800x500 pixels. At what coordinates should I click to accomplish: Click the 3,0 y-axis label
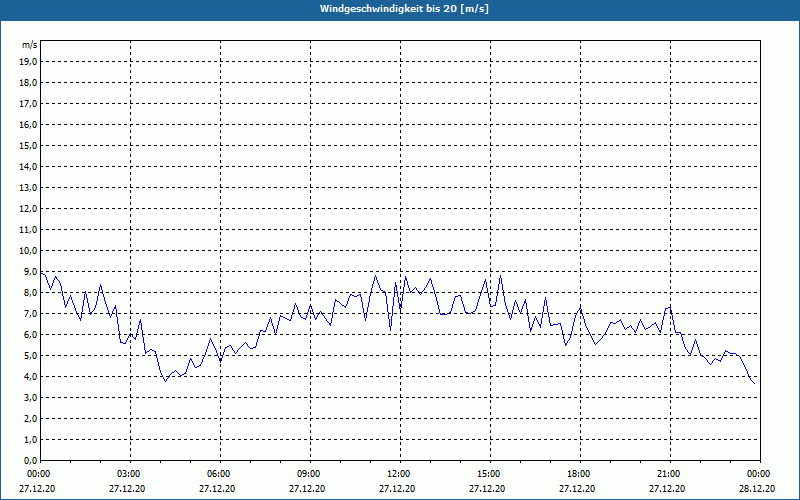tap(31, 397)
